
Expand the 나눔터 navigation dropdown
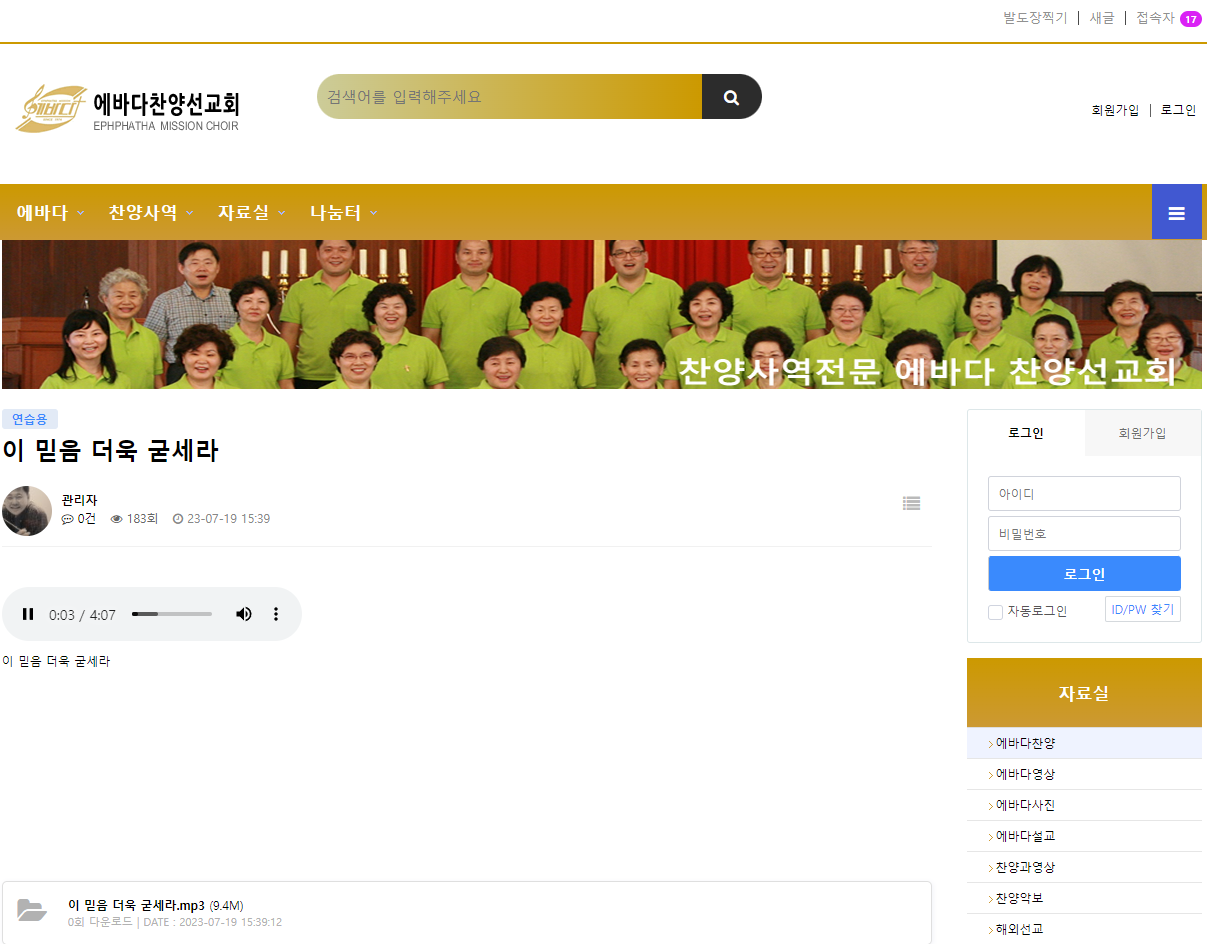[x=343, y=212]
